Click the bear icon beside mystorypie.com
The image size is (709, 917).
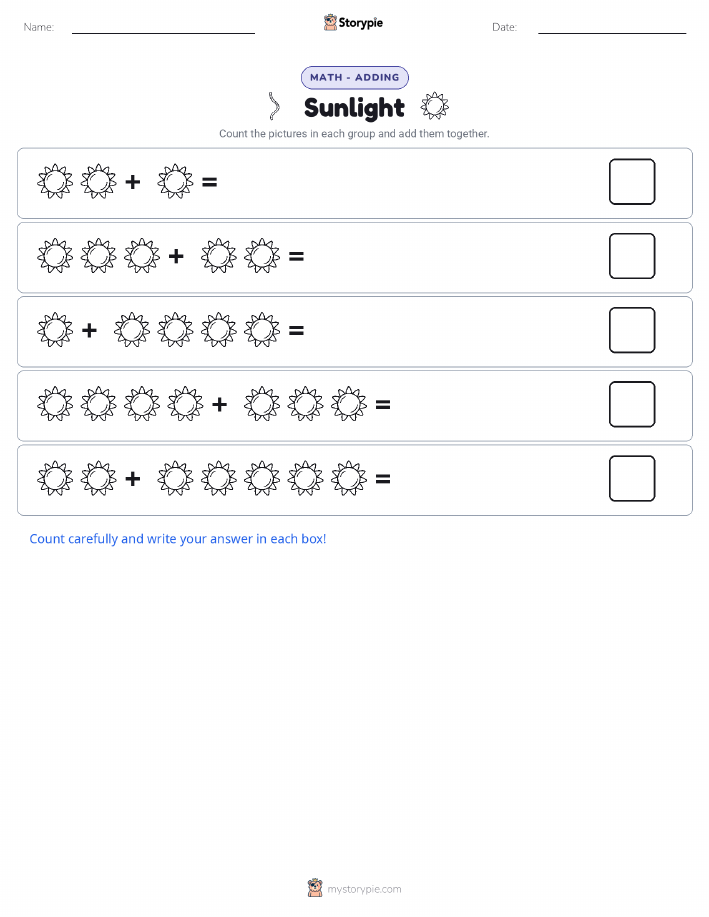315,888
